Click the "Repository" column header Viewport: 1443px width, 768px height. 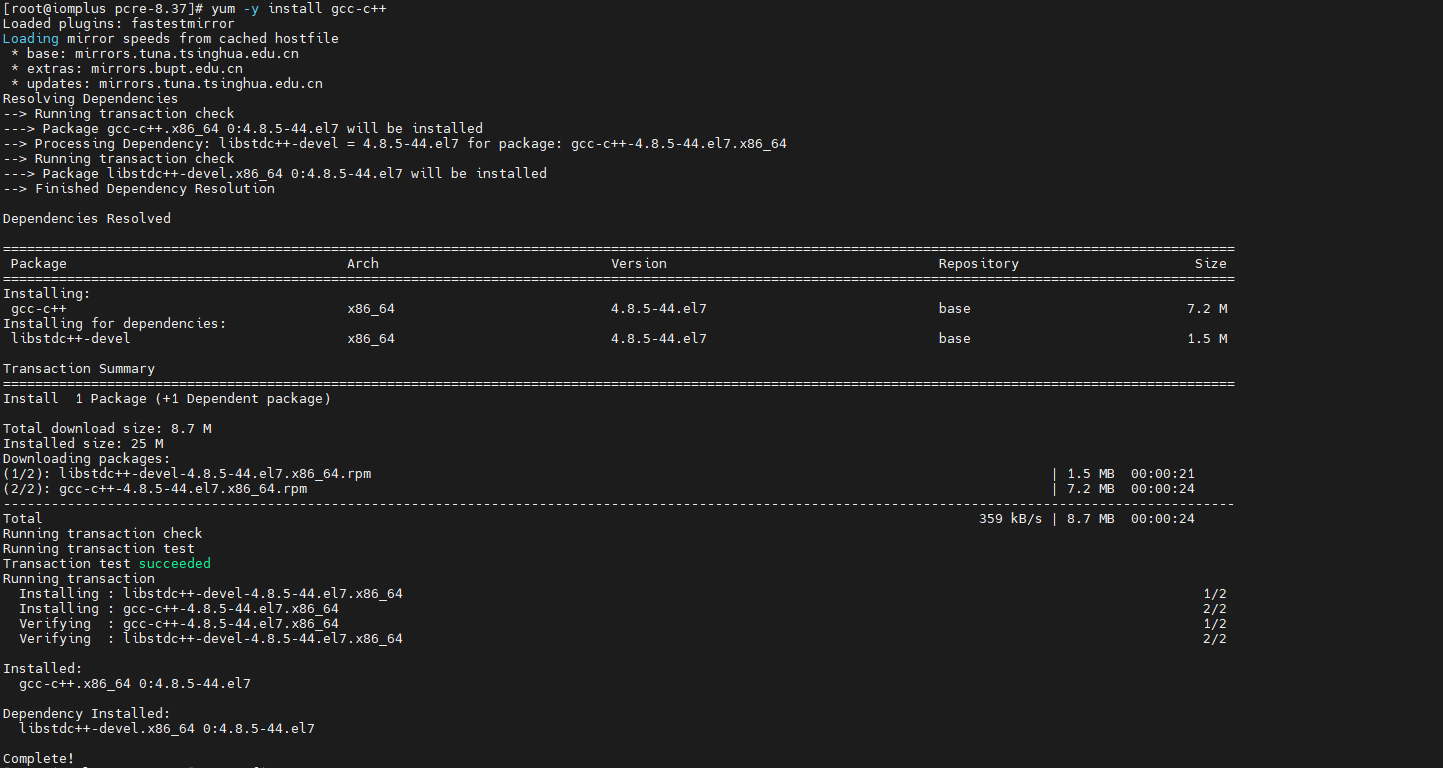pyautogui.click(x=978, y=263)
